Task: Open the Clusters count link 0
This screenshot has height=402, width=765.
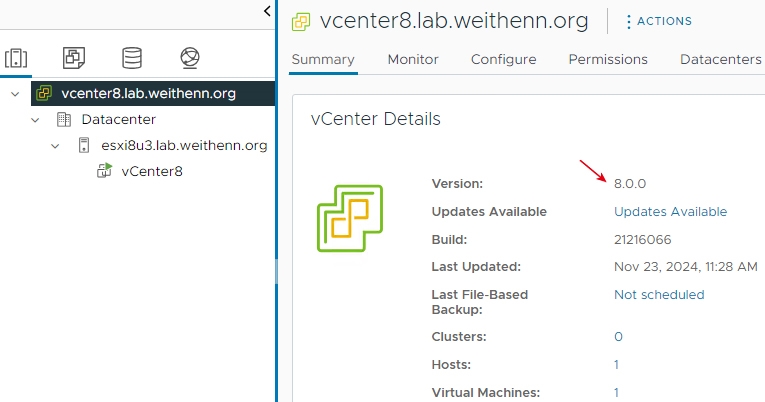Action: 618,337
